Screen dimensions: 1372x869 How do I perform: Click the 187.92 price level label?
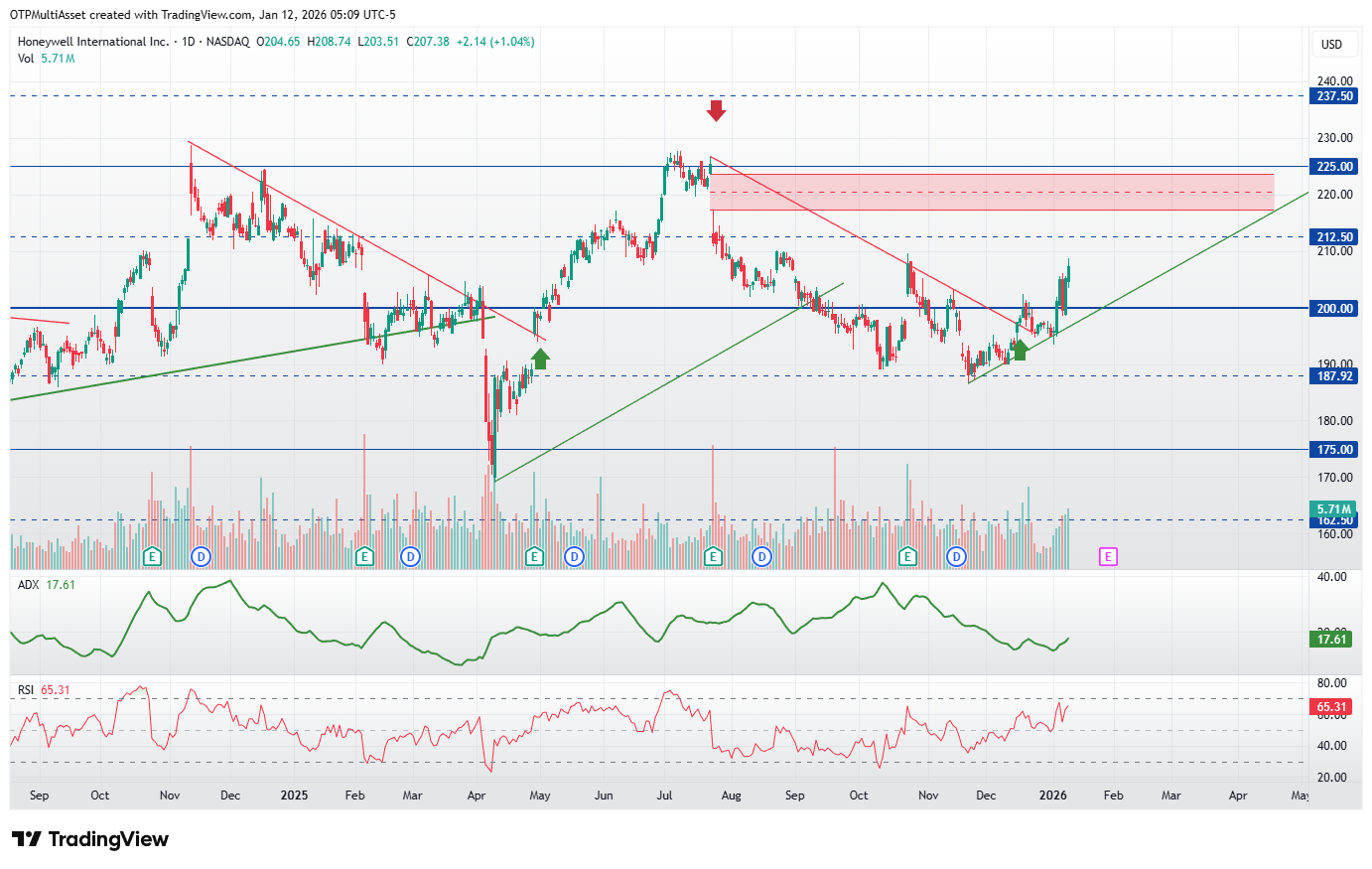1334,376
